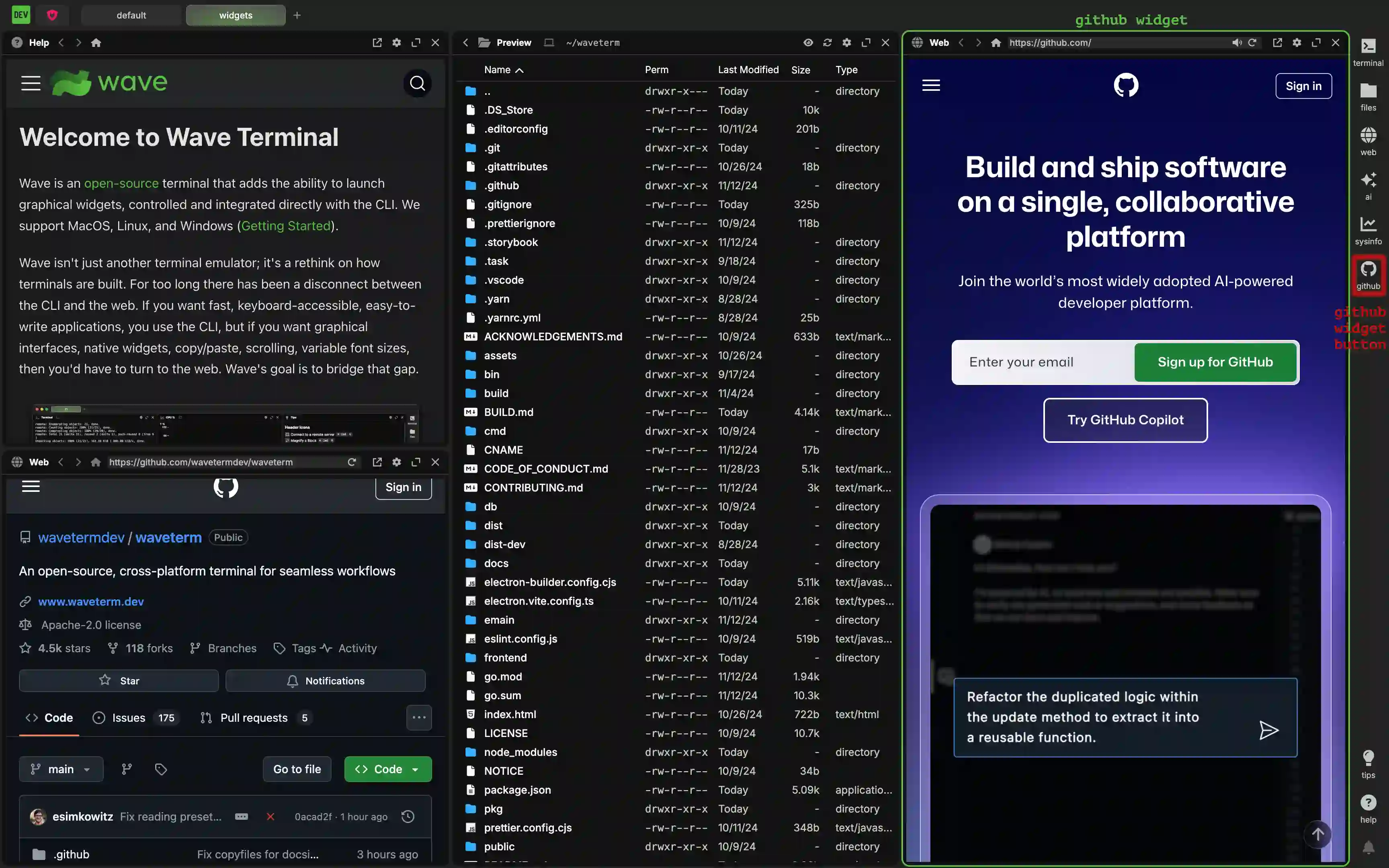Click Sign up for GitHub button
Screen dimensions: 1389x868
pyautogui.click(x=1215, y=362)
